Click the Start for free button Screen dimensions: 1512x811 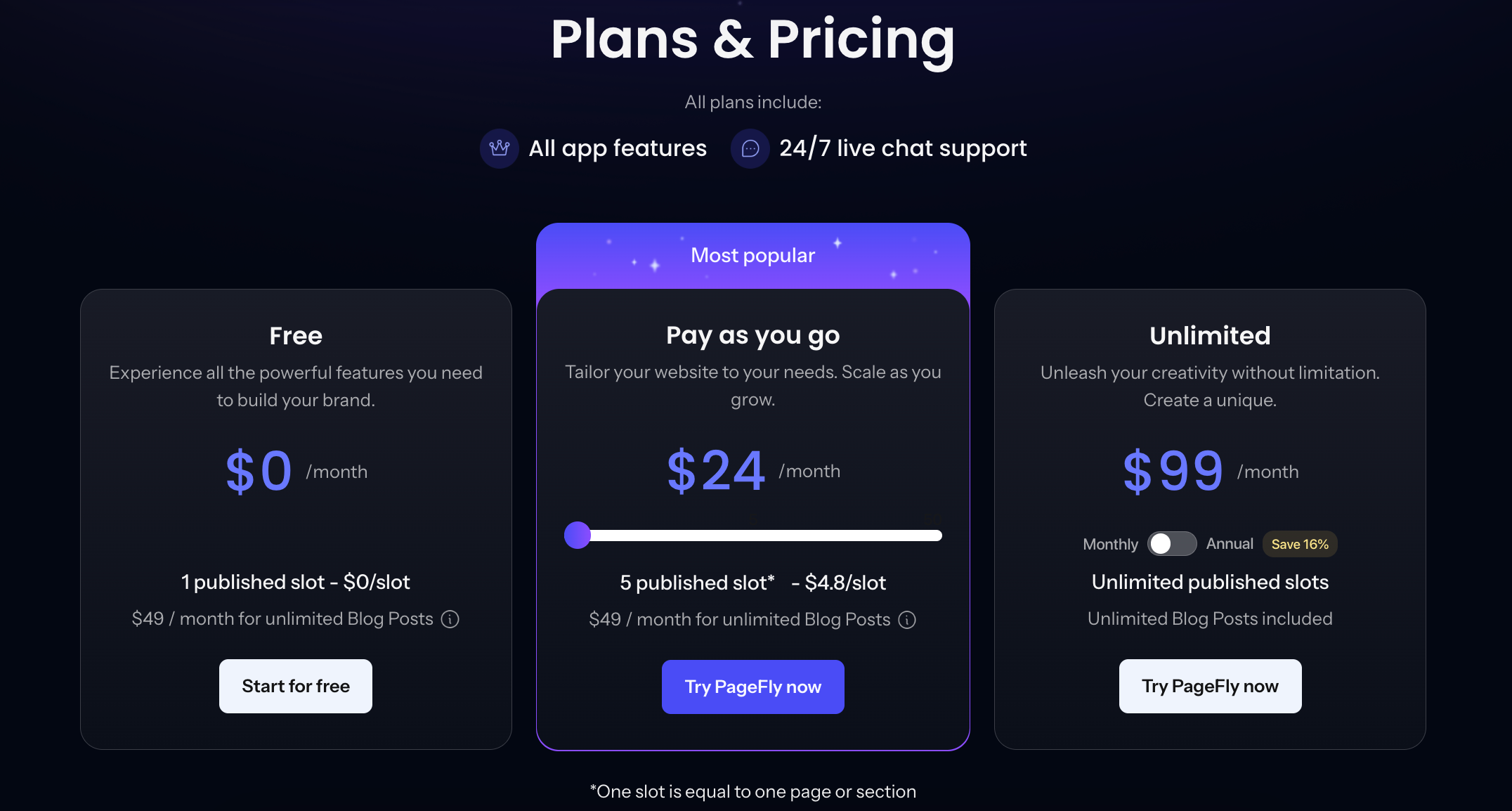tap(296, 686)
